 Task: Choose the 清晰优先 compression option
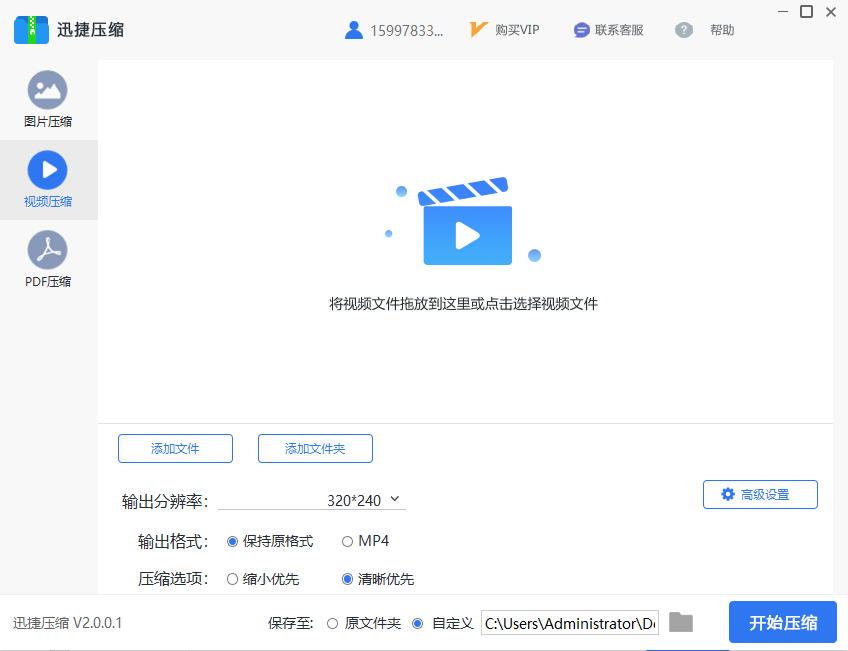[x=347, y=579]
